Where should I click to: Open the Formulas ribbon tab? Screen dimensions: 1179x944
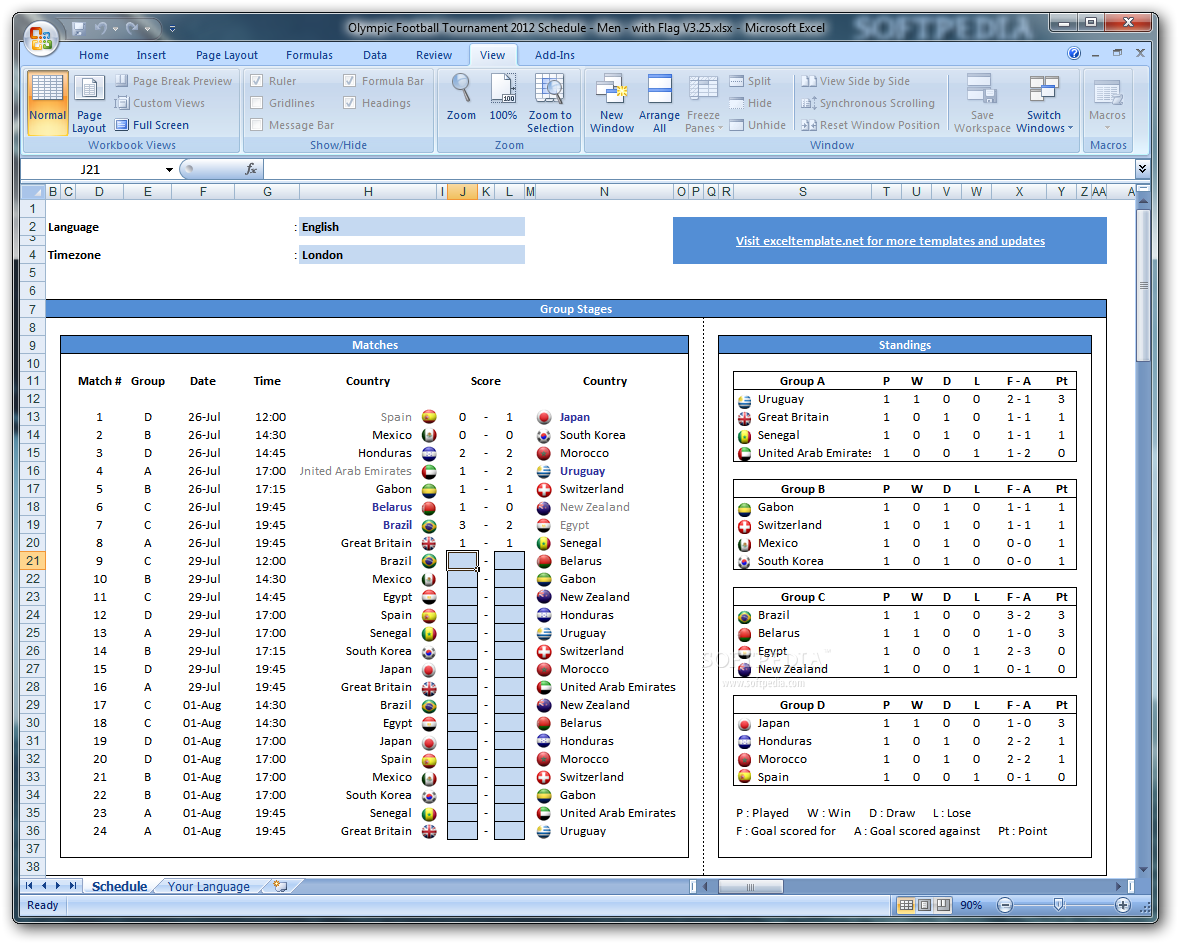[309, 55]
